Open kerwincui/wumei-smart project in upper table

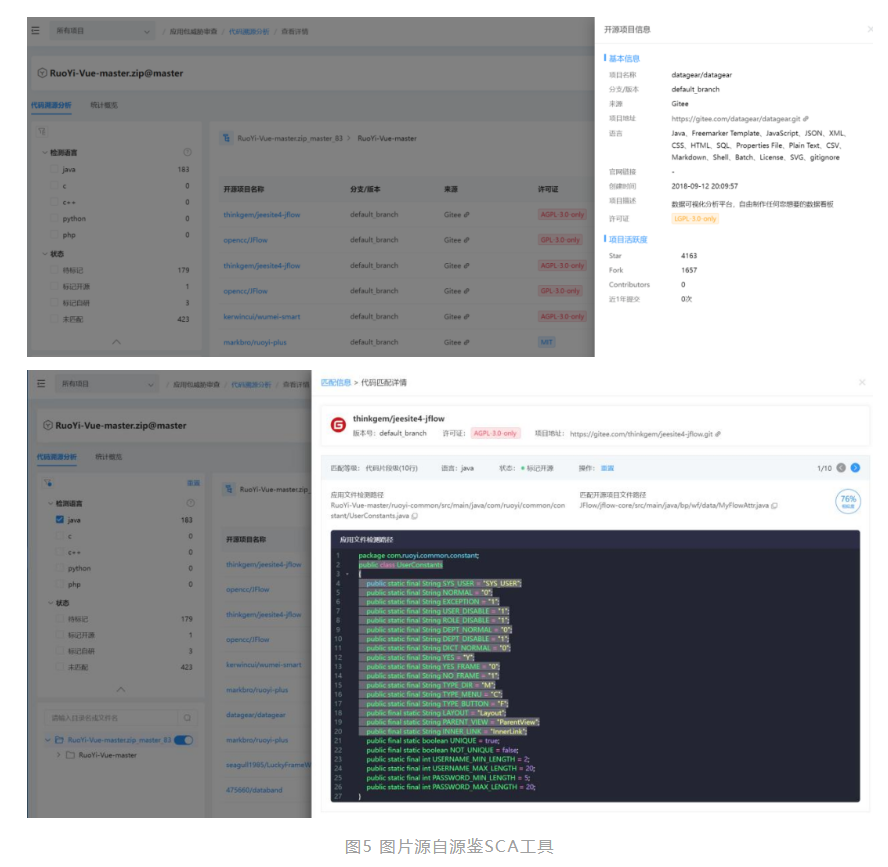point(262,317)
